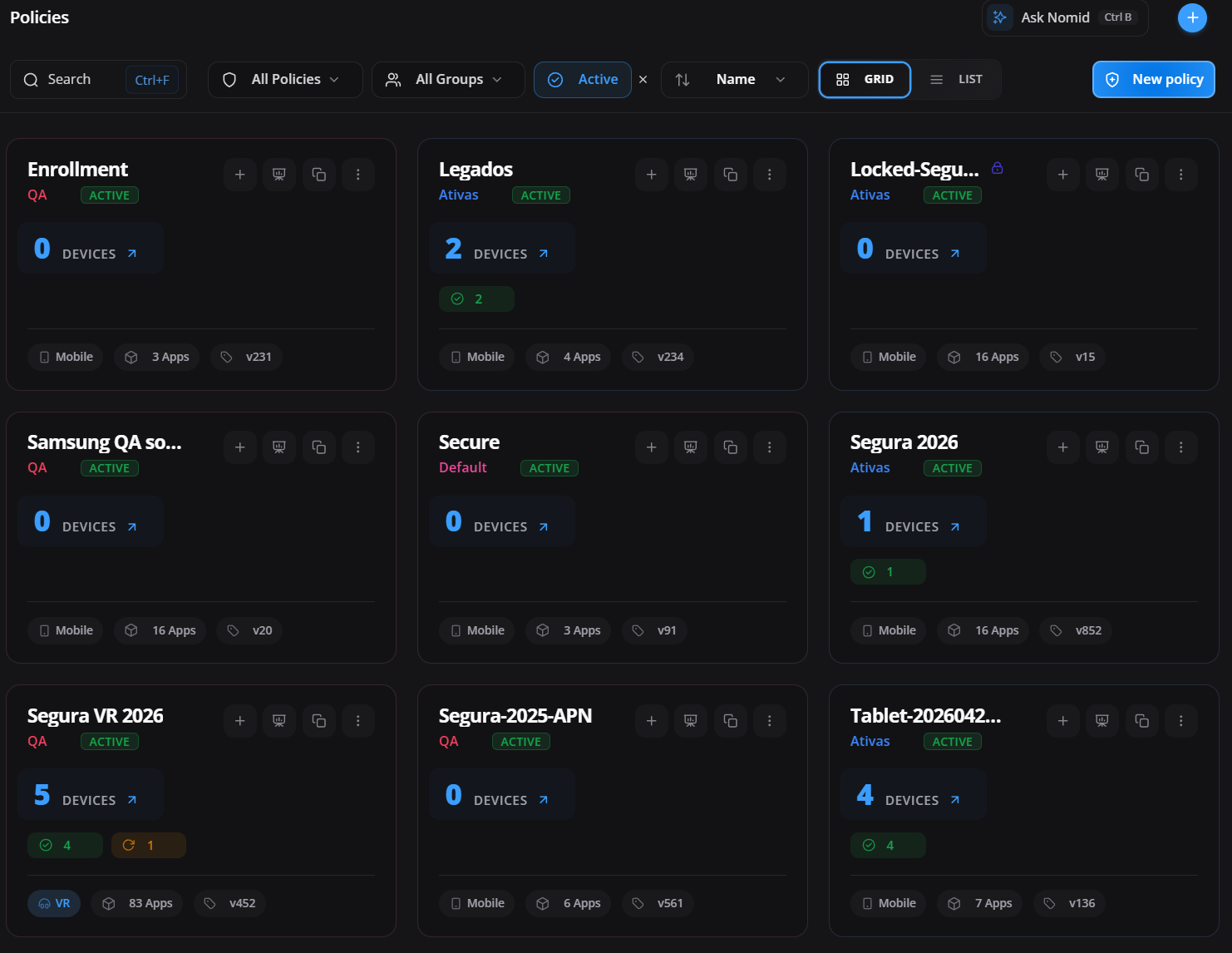Click the v15 version tag
Screen dimensions: 1232x953
click(x=1072, y=358)
